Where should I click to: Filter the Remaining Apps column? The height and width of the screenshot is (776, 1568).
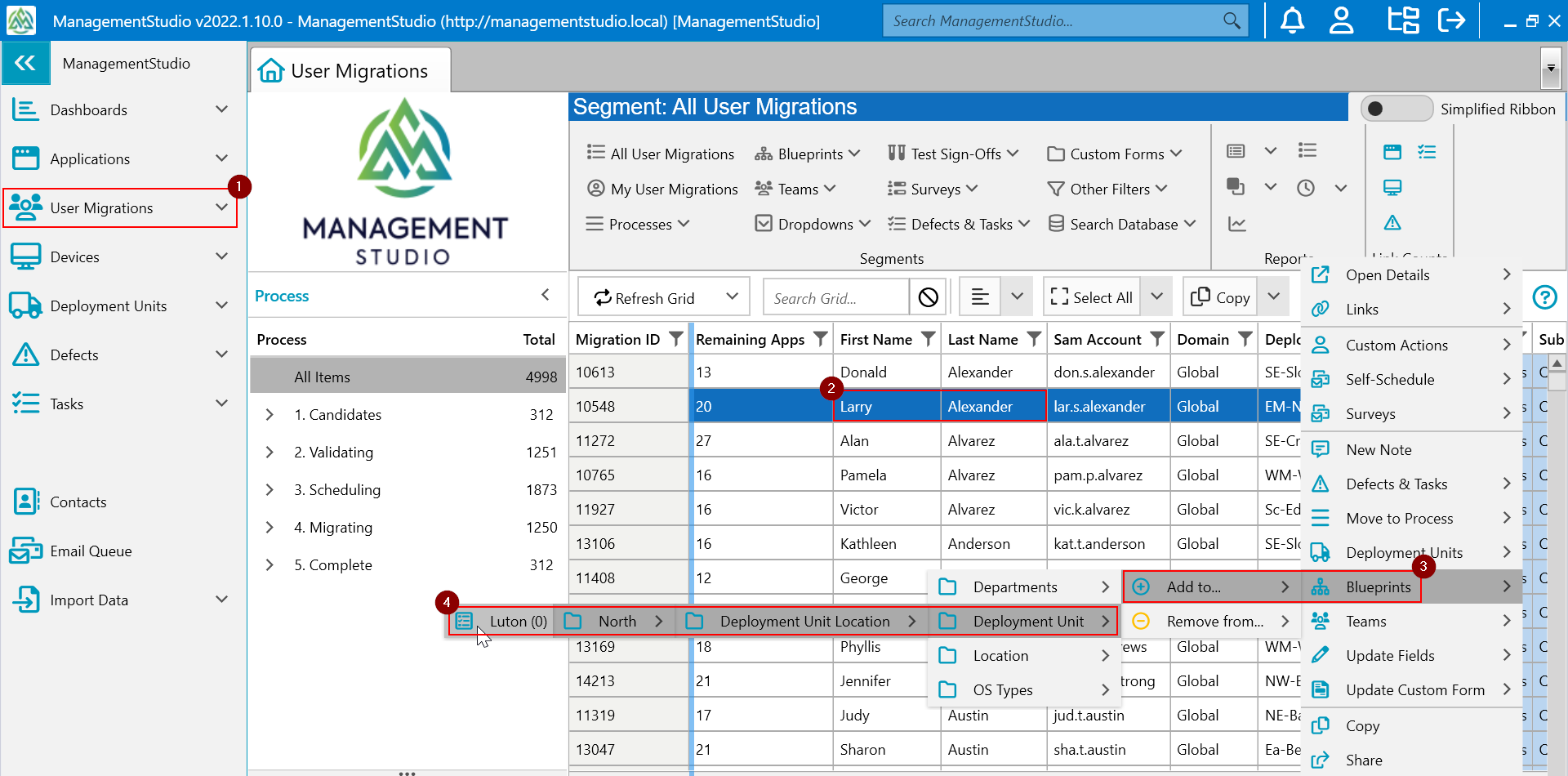pos(821,339)
